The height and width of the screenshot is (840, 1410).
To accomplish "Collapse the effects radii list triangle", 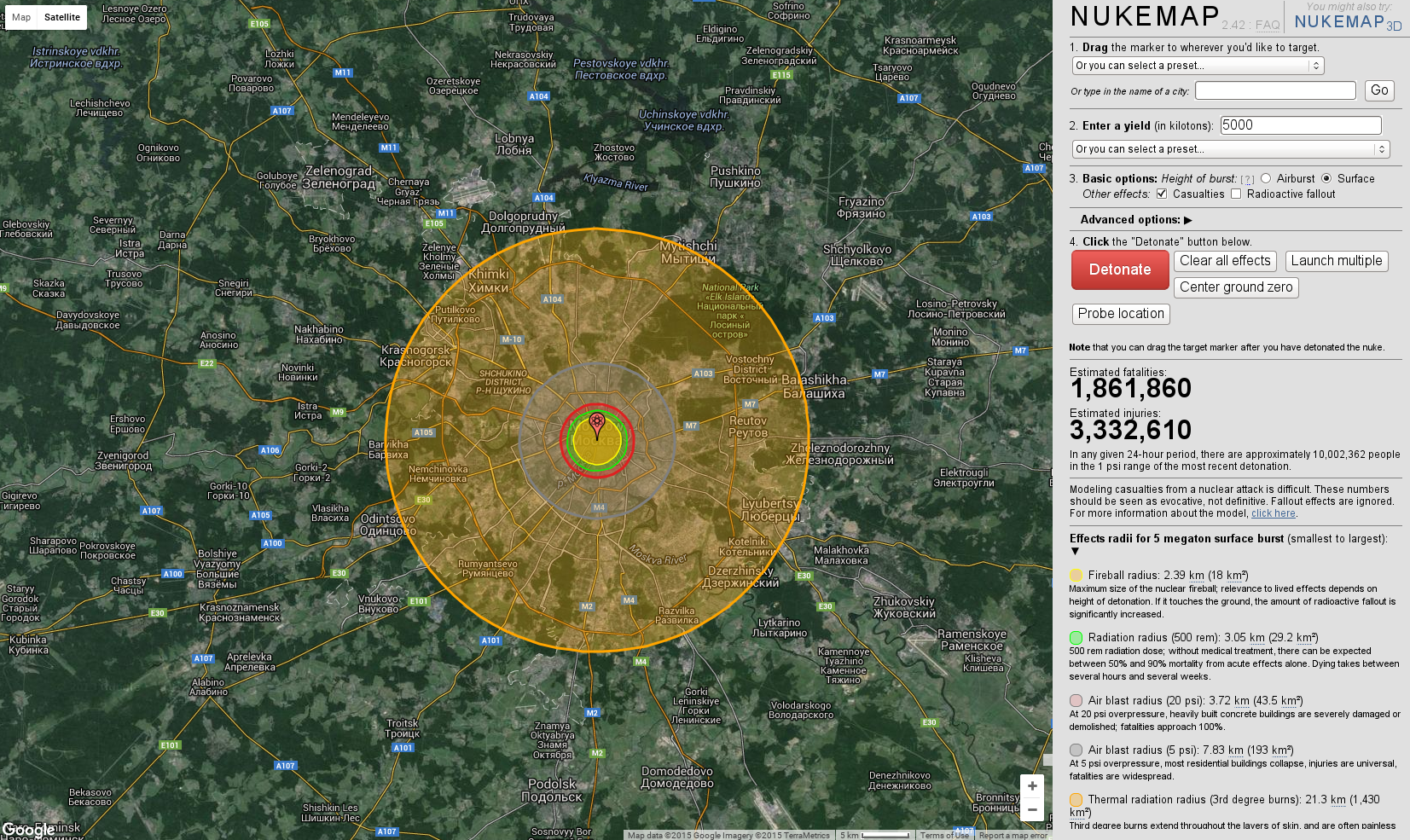I will point(1075,551).
